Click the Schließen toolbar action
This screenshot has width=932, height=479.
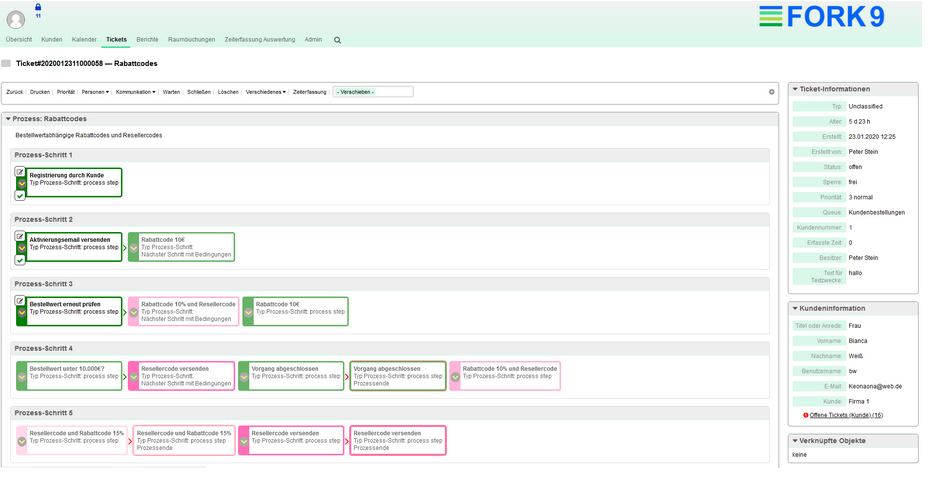coord(199,92)
